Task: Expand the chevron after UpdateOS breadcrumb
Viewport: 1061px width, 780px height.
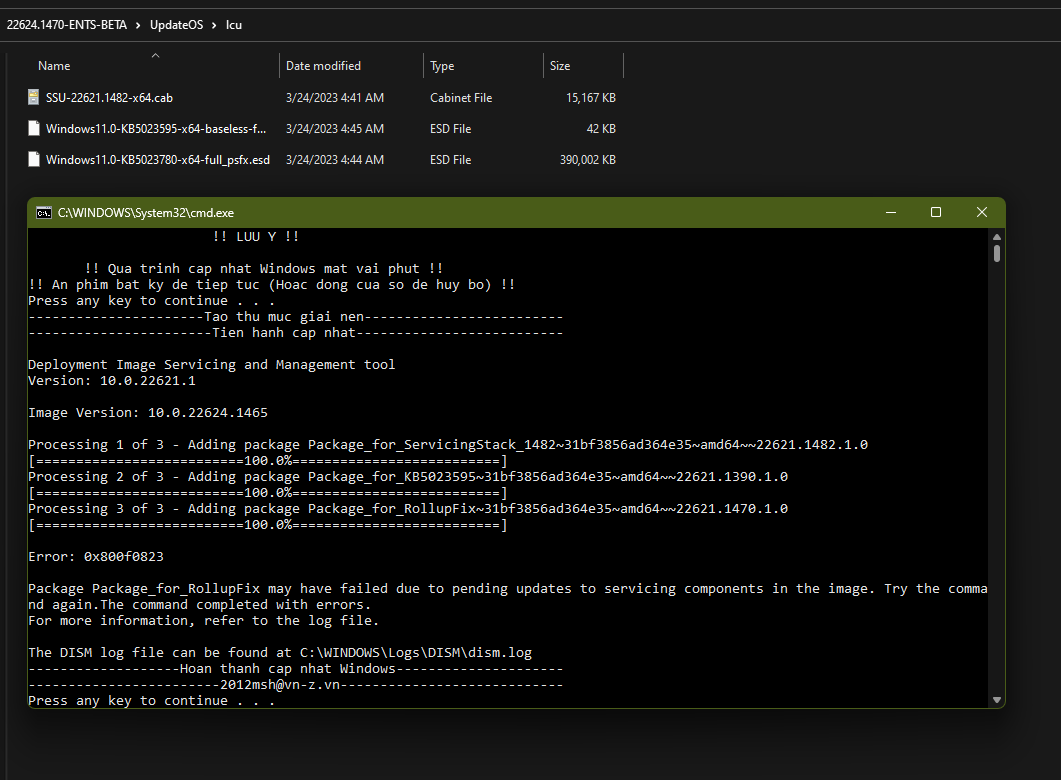Action: click(214, 25)
